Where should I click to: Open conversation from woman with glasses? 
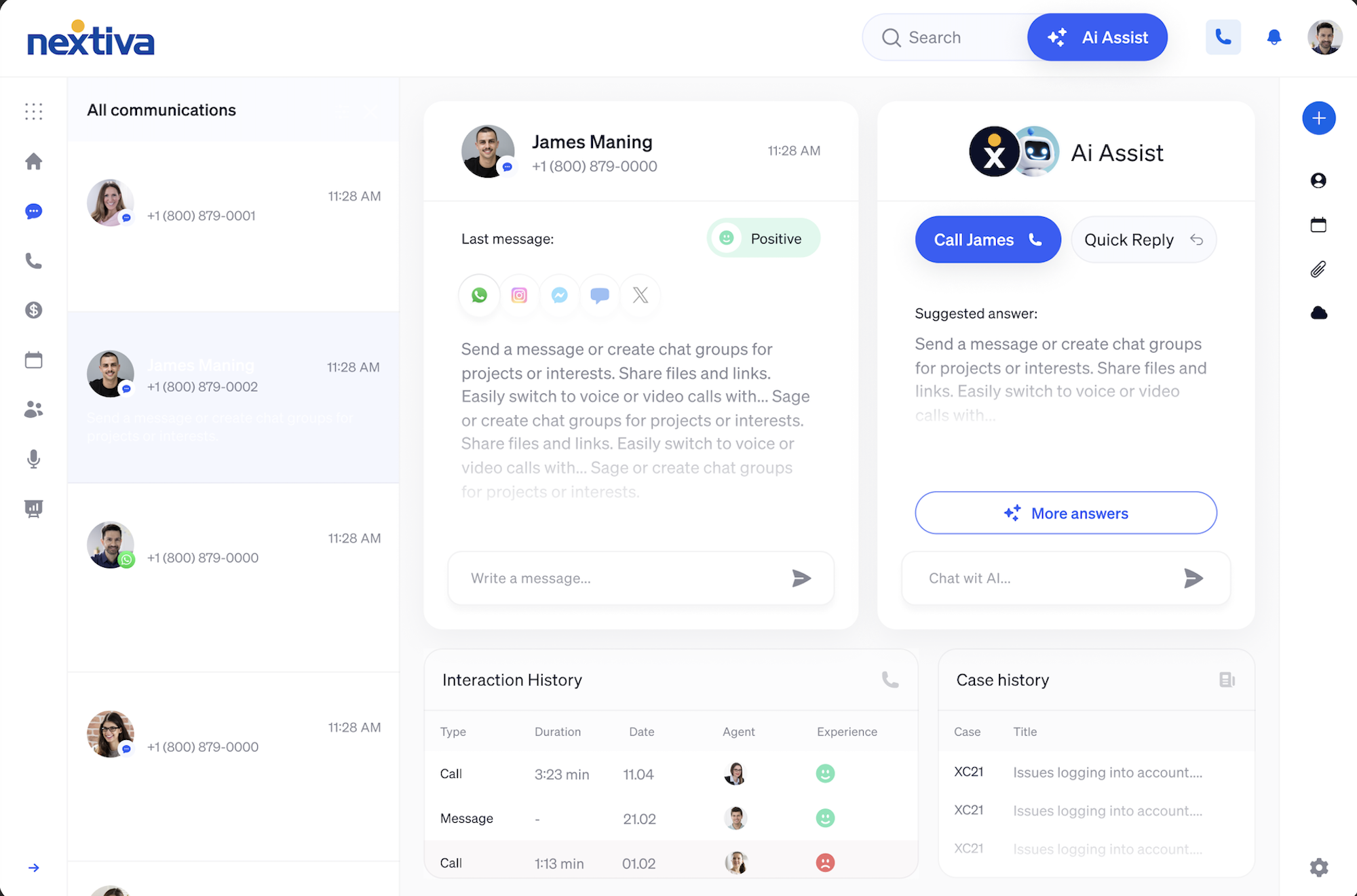(x=233, y=766)
